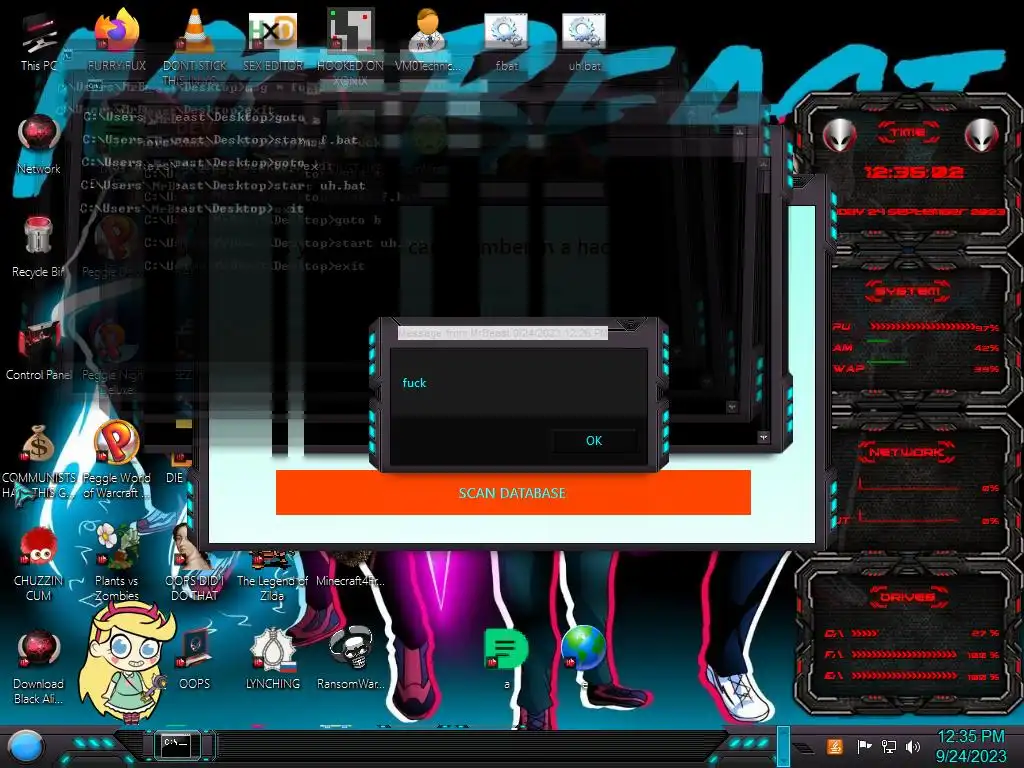Viewport: 1024px width, 768px height.
Task: Click OK in the message dialog
Action: [x=594, y=441]
